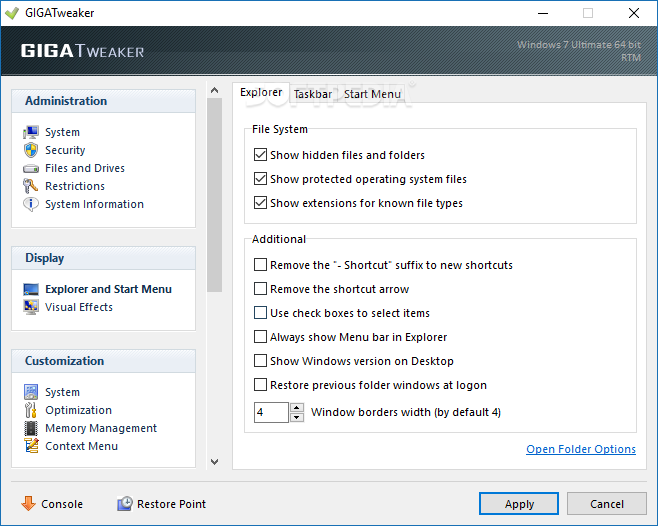Viewport: 658px width, 526px height.
Task: Enable Use check boxes to select items
Action: coord(260,312)
